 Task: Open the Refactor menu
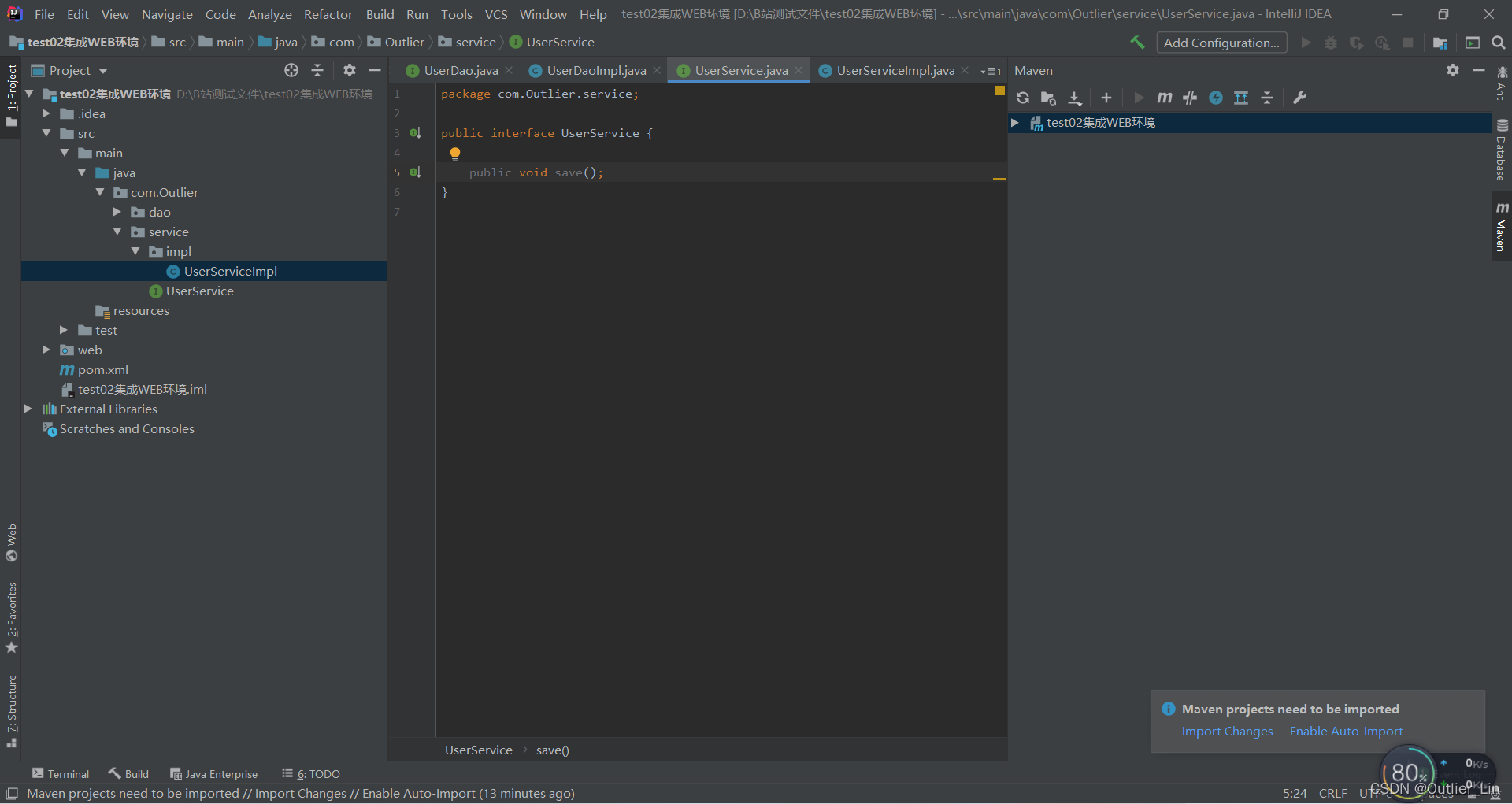(328, 14)
